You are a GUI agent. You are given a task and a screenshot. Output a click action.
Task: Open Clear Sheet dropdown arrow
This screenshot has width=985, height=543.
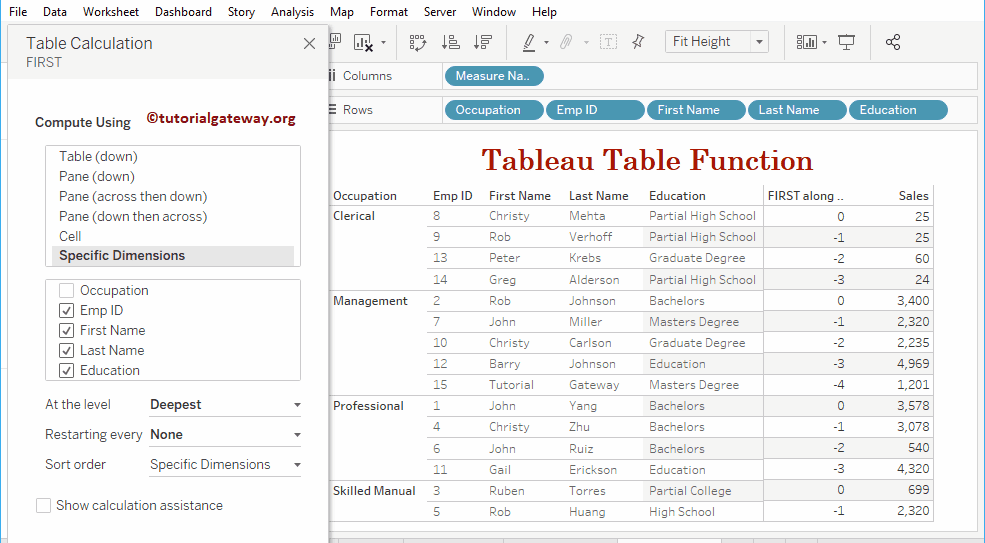[x=383, y=43]
